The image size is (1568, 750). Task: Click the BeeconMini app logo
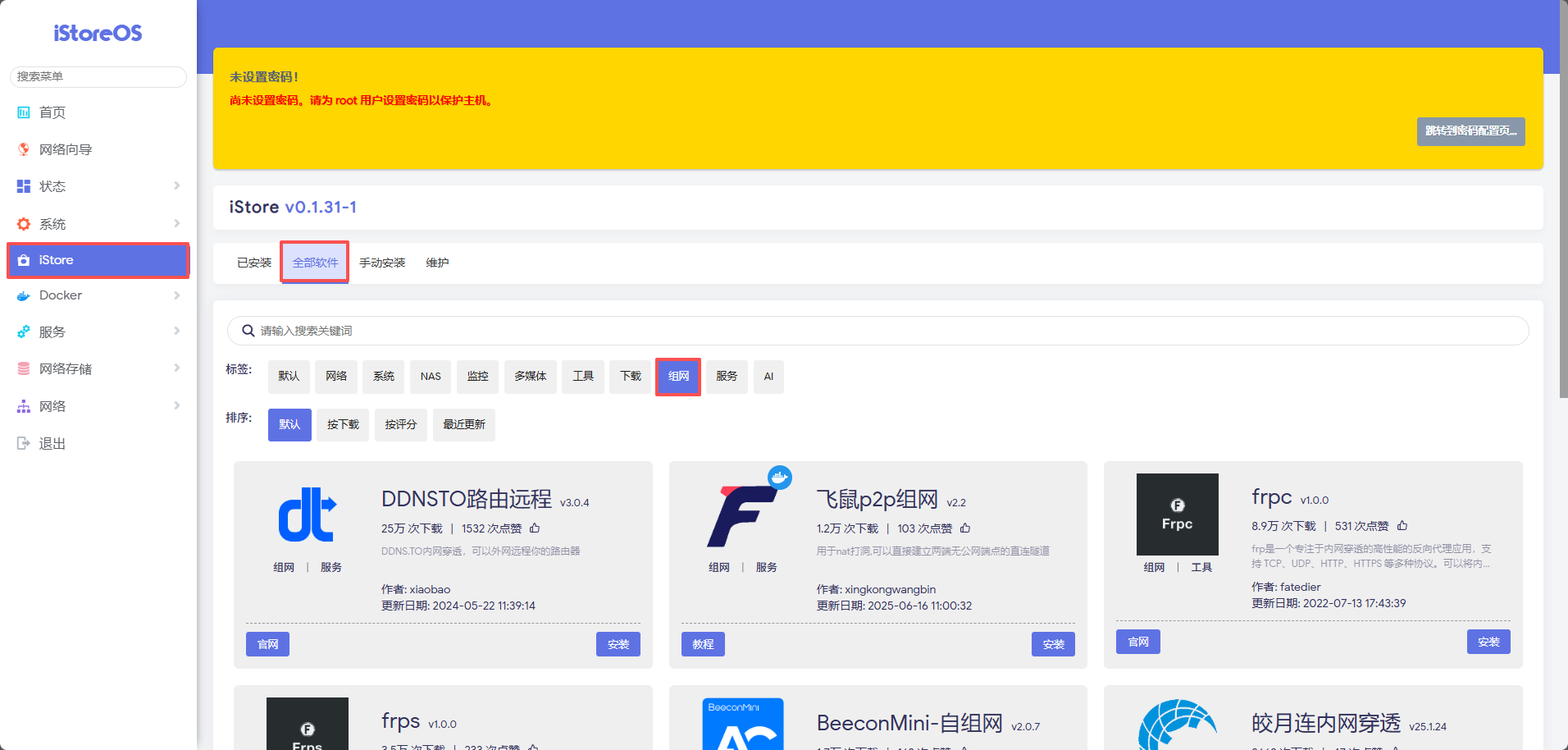click(743, 724)
